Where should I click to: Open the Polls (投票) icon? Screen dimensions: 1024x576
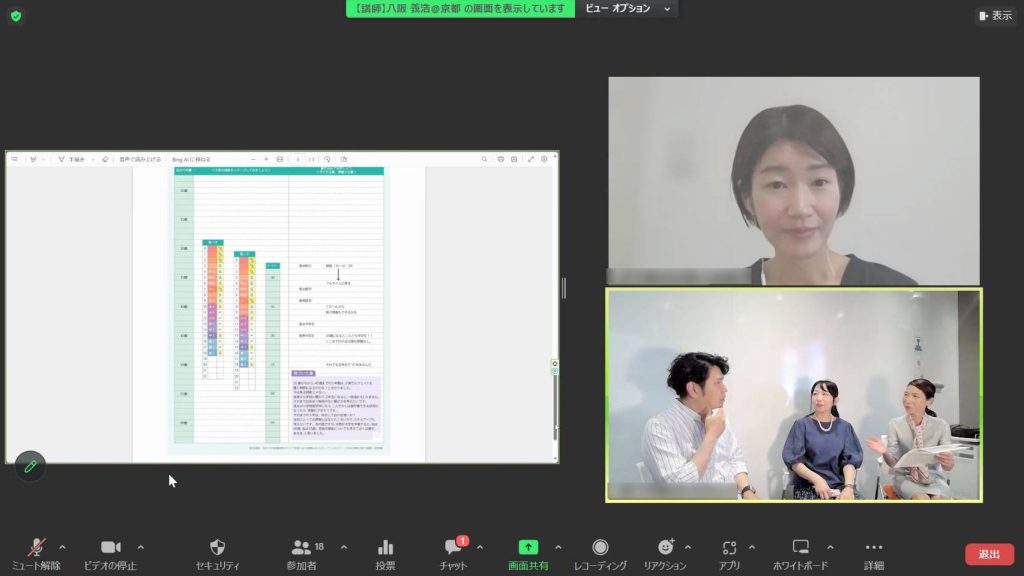tap(385, 548)
